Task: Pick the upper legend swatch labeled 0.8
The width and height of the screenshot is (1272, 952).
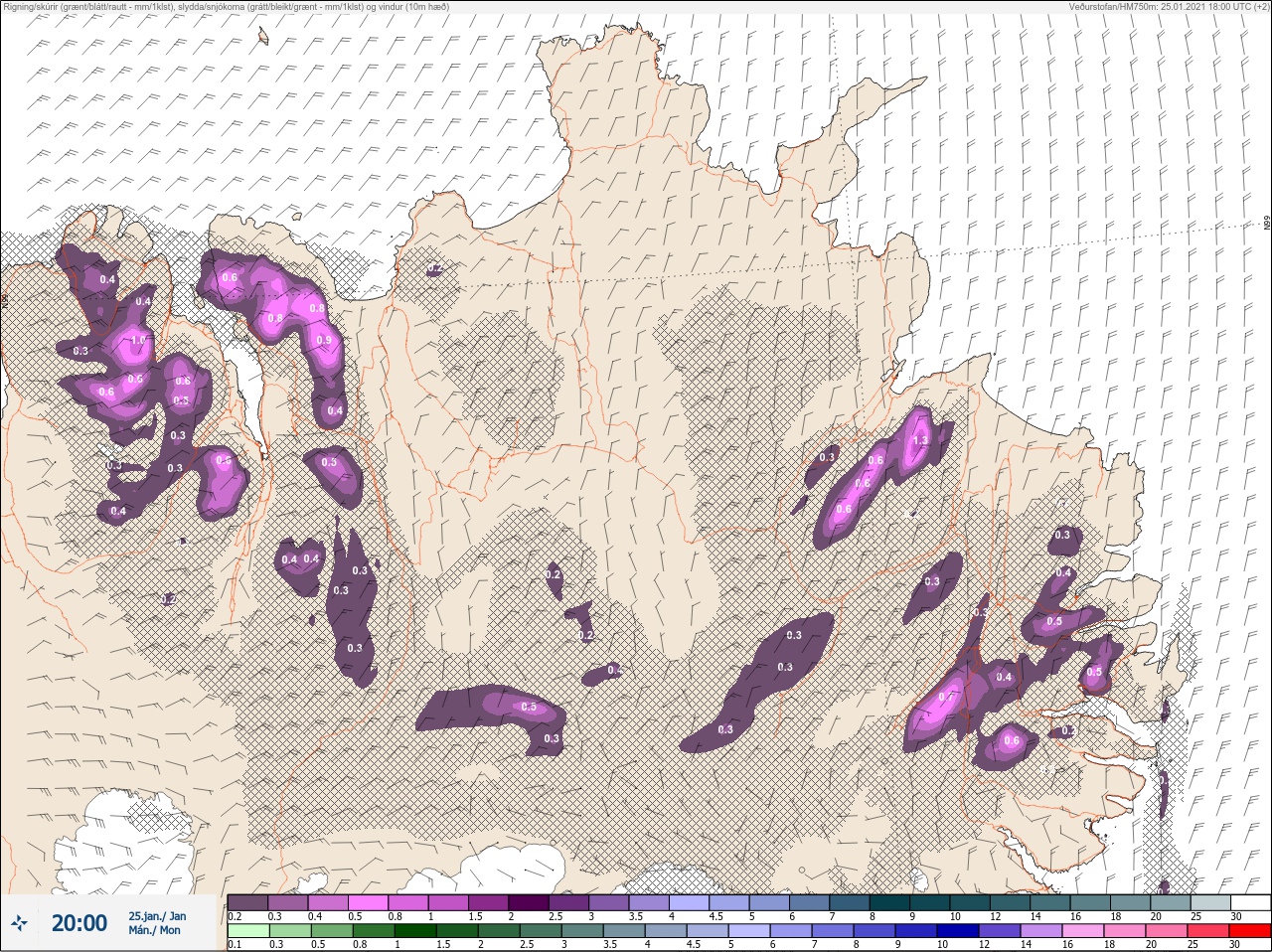Action: [x=409, y=902]
